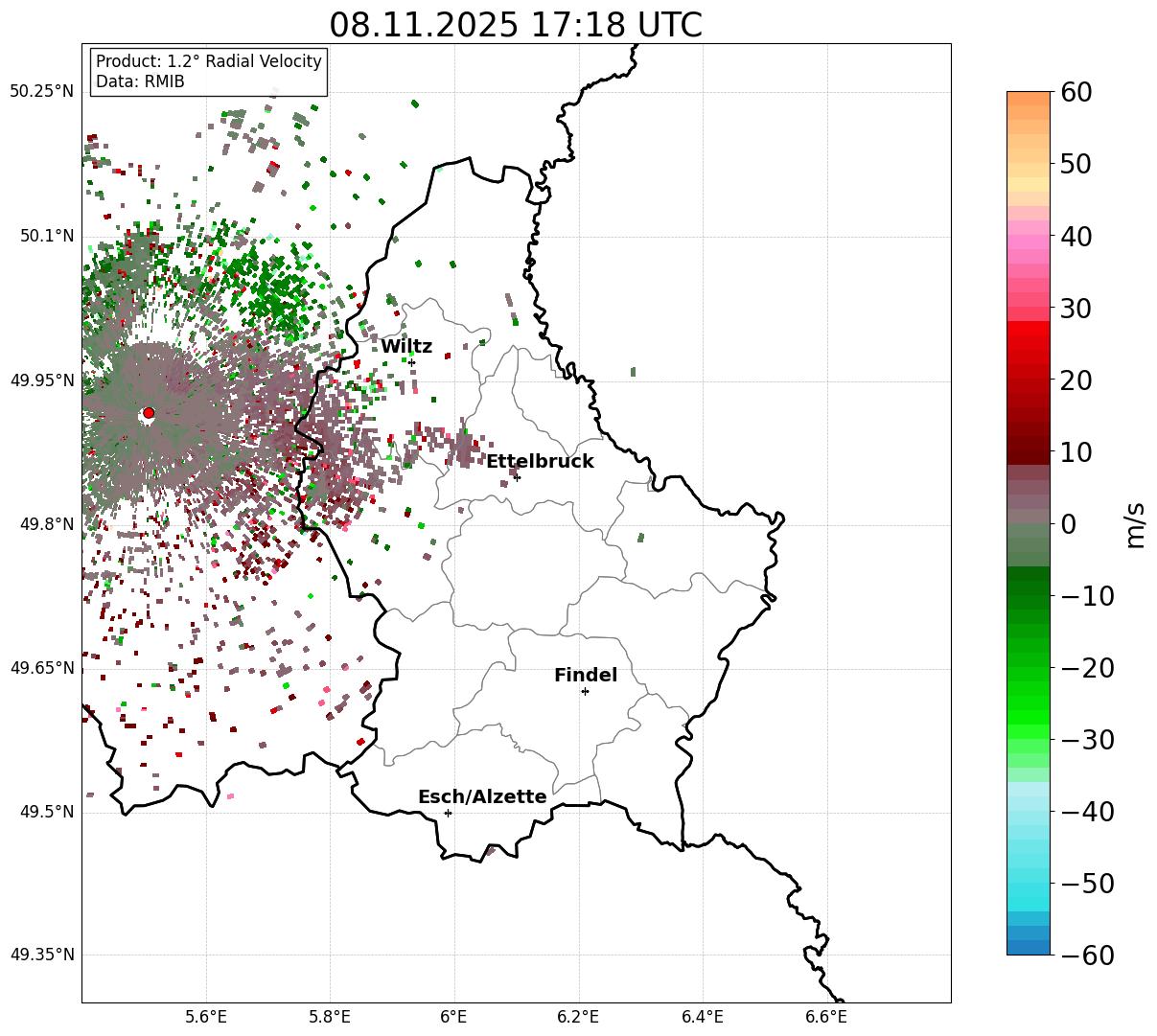Click the m/s colorbar unit label

(x=1135, y=524)
